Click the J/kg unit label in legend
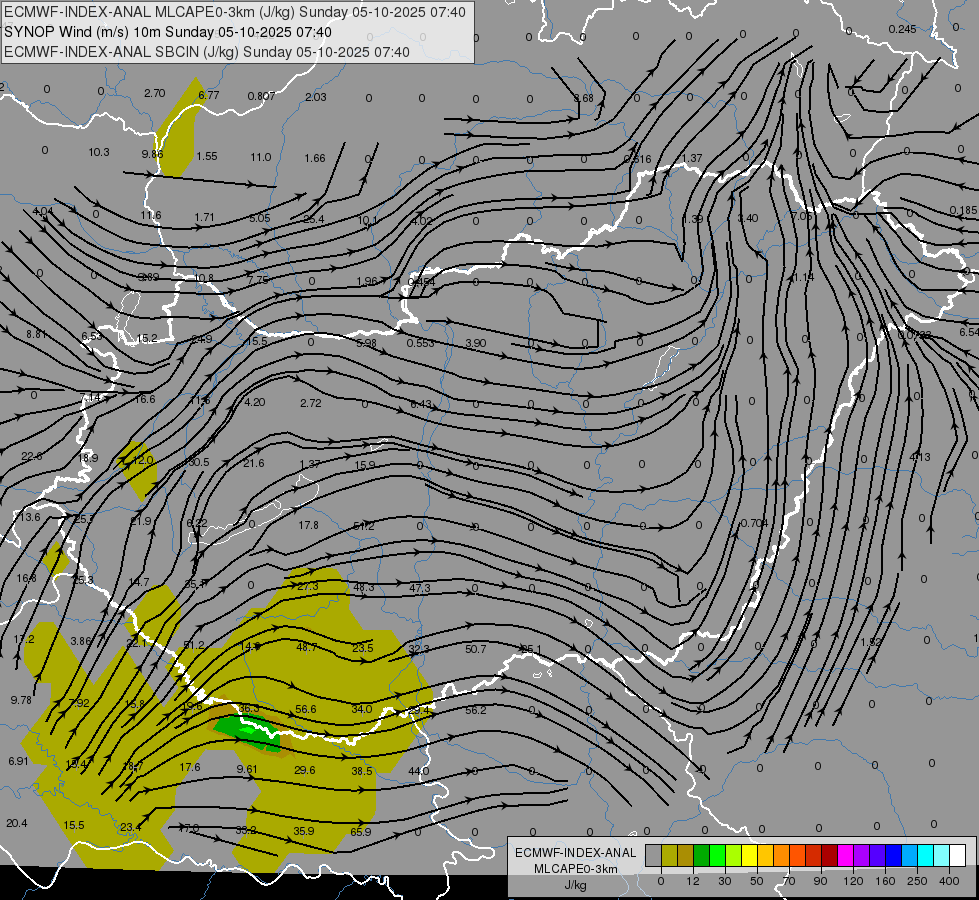Viewport: 979px width, 900px height. tap(575, 884)
